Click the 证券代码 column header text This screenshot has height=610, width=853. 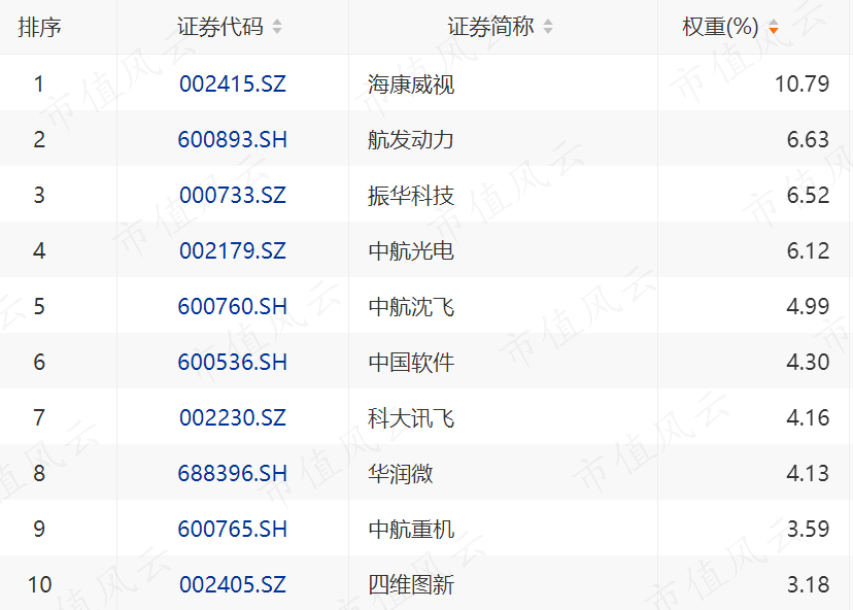click(x=220, y=27)
